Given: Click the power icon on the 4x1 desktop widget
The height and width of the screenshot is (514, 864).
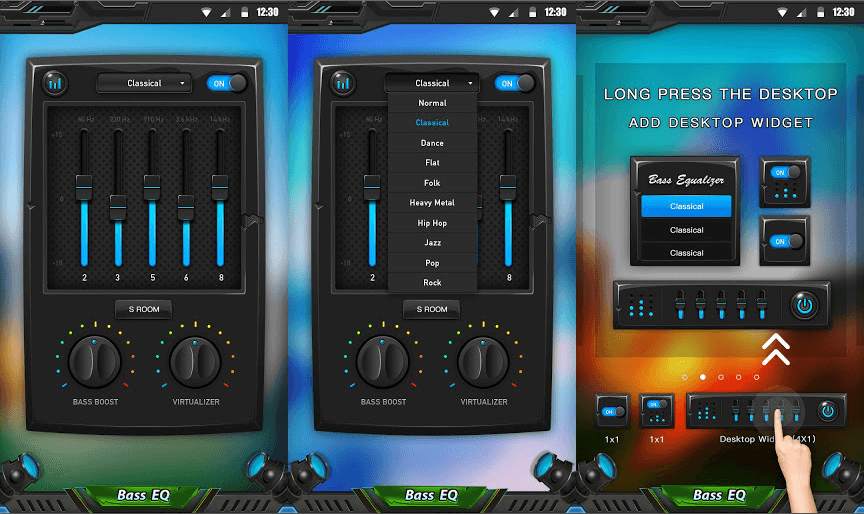Looking at the screenshot, I should pos(827,410).
